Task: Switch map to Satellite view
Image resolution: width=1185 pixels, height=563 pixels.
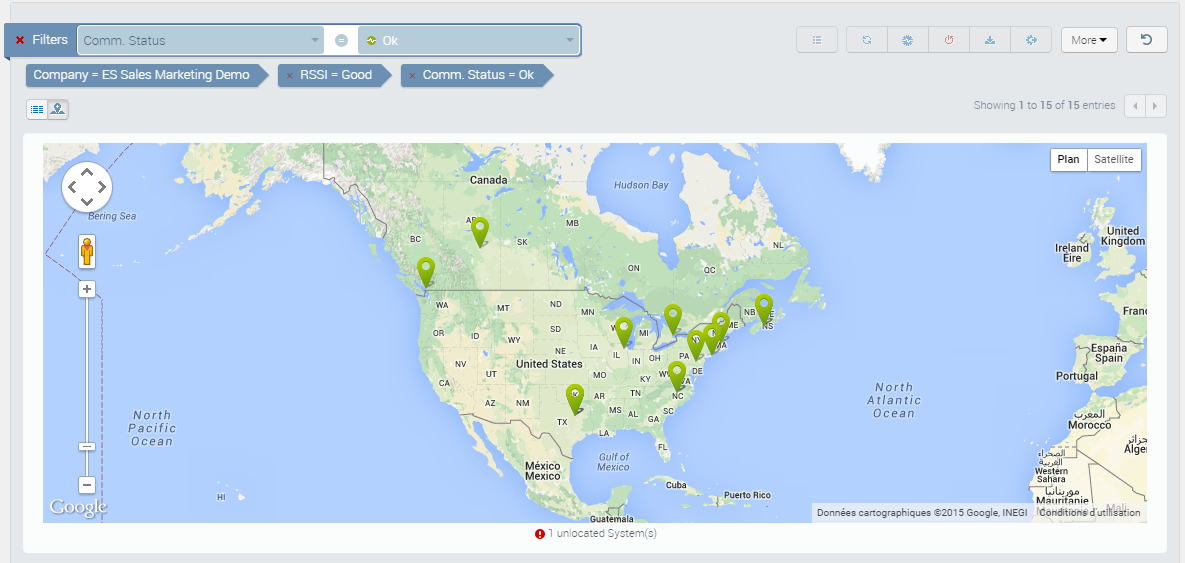Action: coord(1114,159)
